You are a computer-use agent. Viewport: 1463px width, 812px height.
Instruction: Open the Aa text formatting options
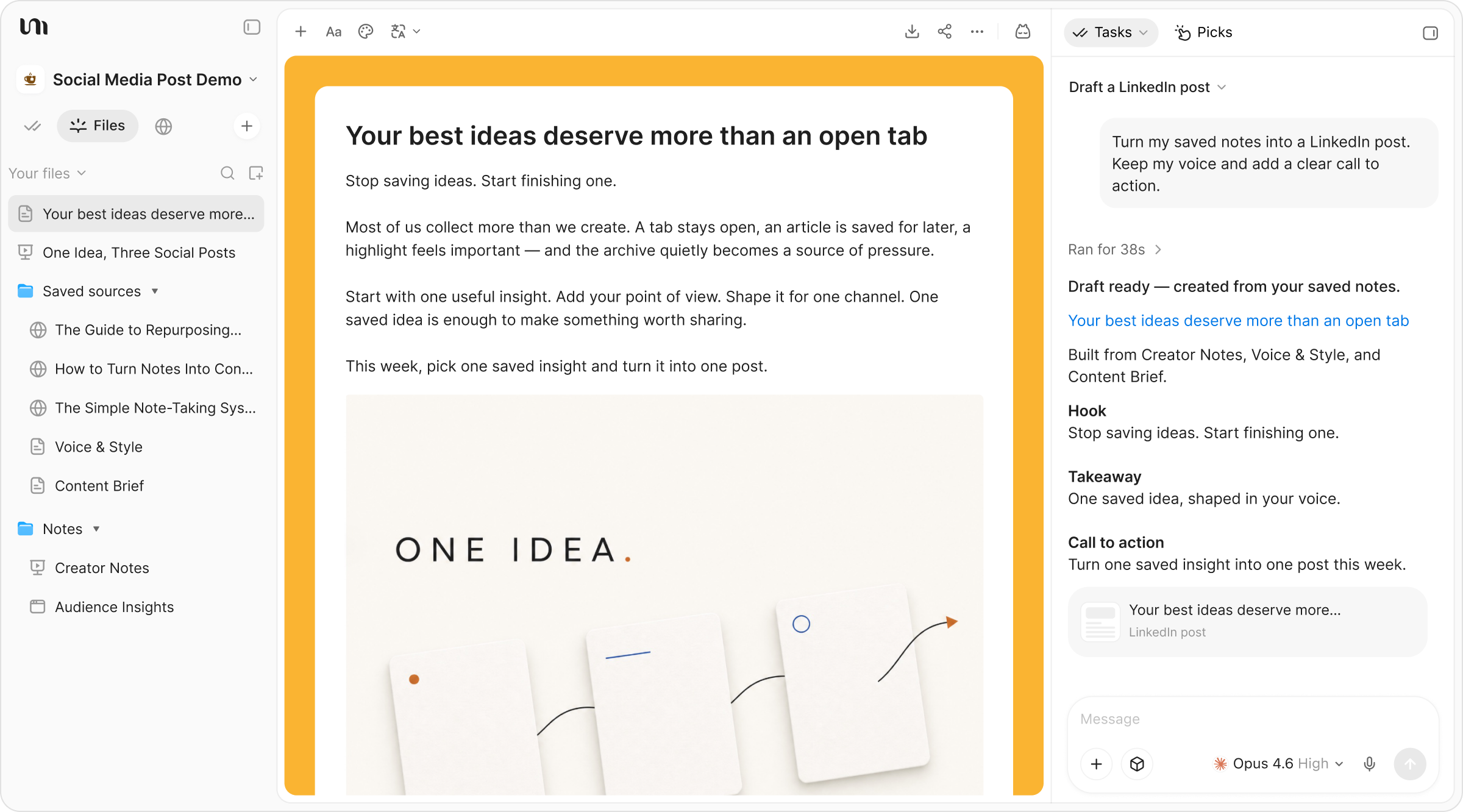point(333,32)
